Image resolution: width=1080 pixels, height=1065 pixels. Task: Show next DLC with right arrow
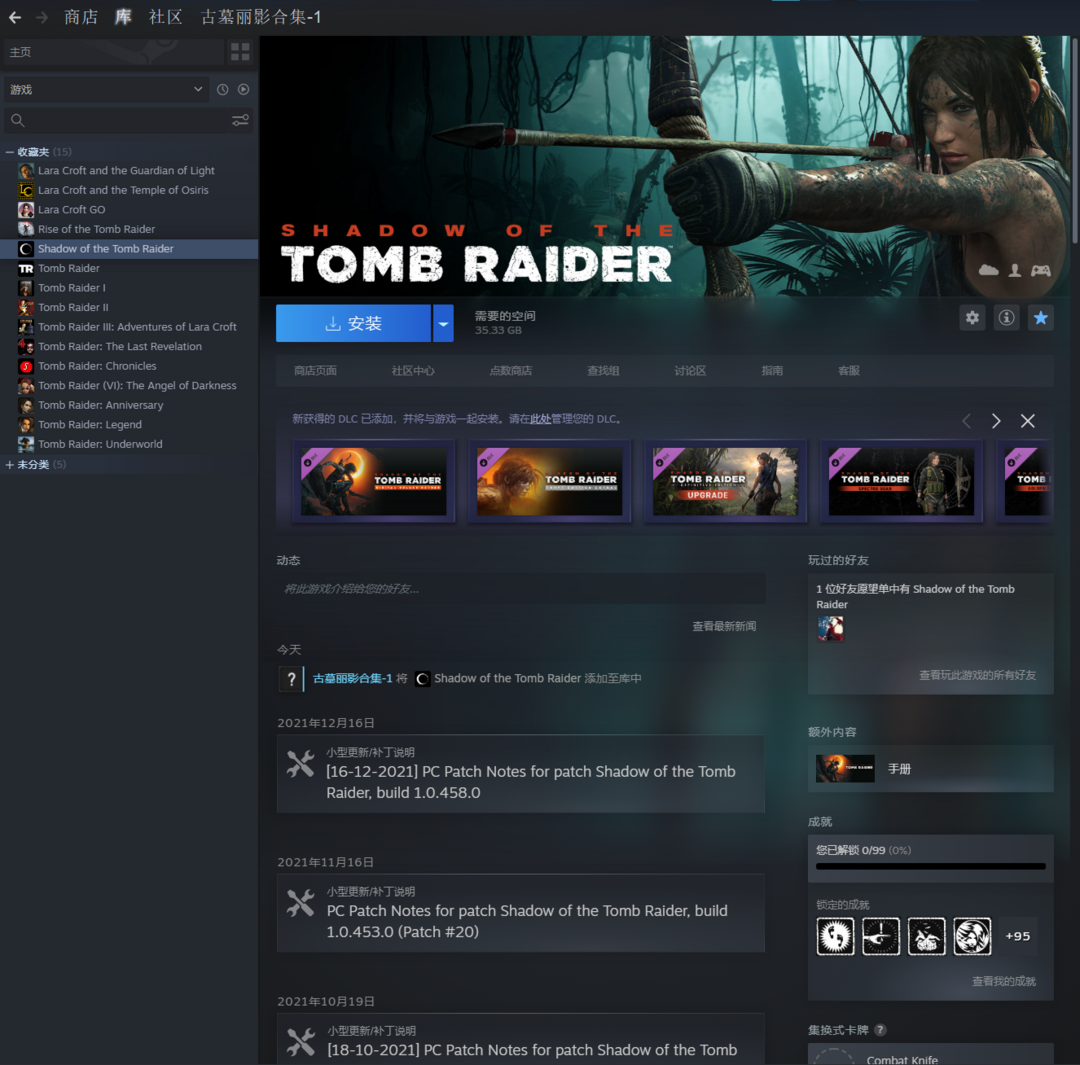[x=996, y=421]
